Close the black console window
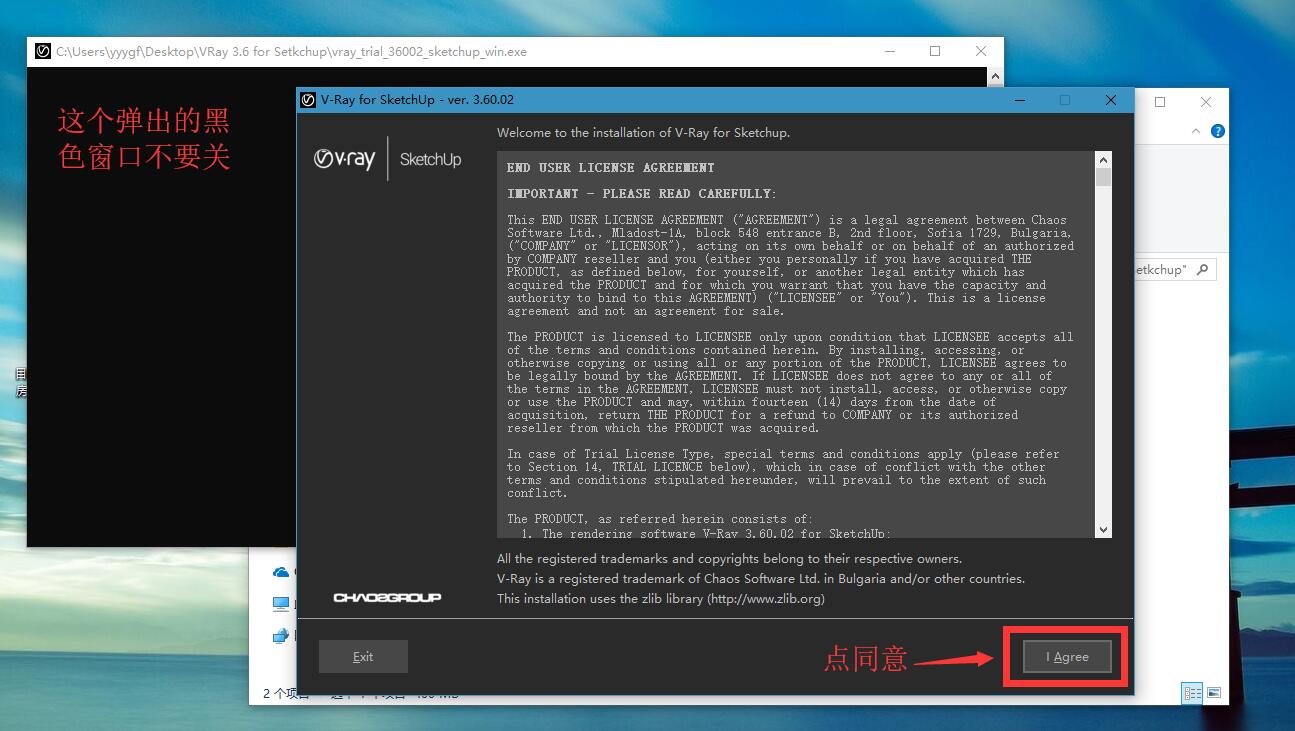The width and height of the screenshot is (1295, 731). point(981,51)
